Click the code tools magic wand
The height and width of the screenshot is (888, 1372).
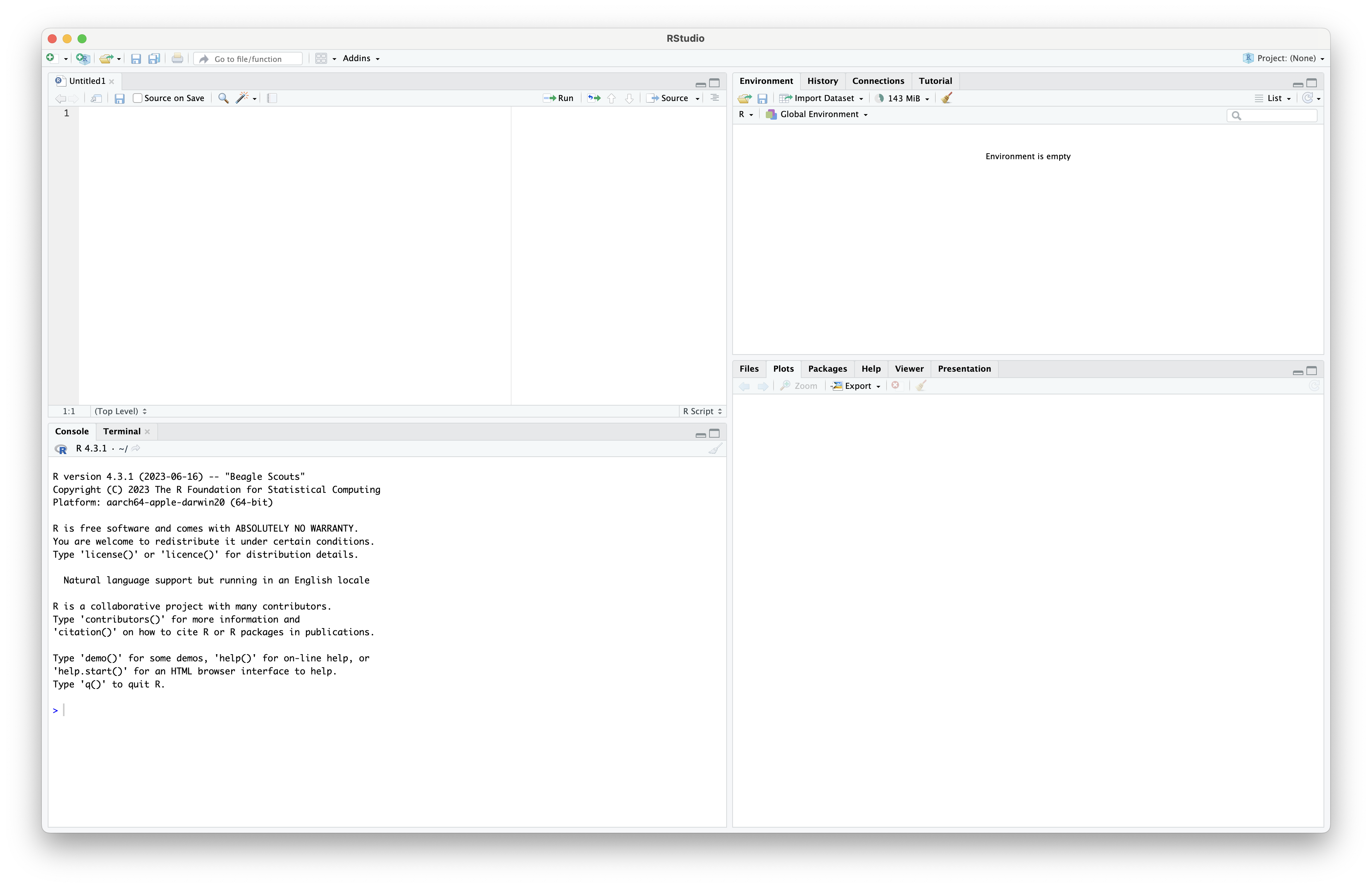(242, 98)
